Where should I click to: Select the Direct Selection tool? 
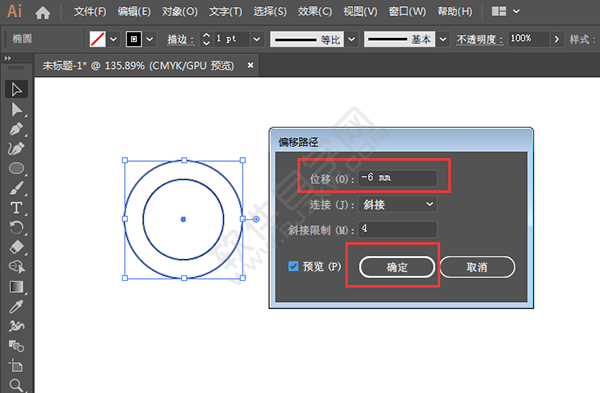coord(16,109)
